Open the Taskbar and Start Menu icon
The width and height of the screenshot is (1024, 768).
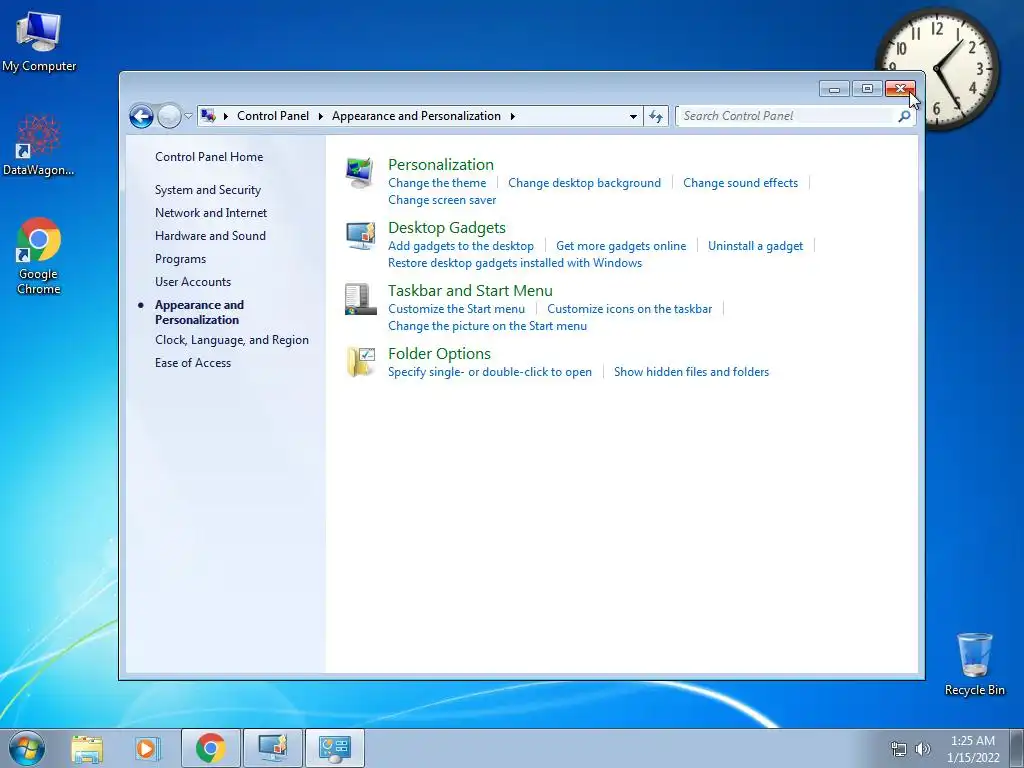tap(360, 299)
